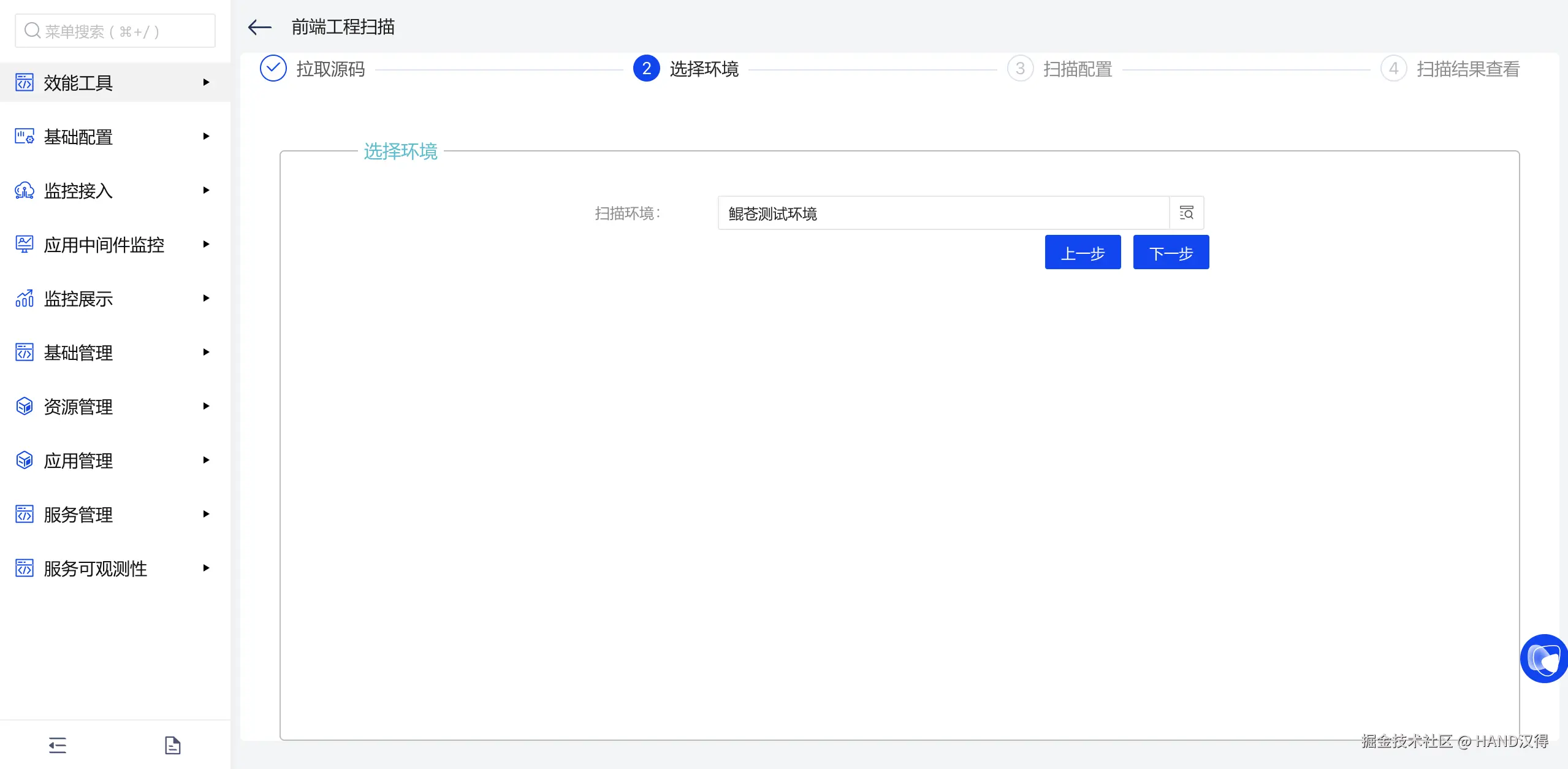Expand the 基础配置 submenu arrow
The image size is (1568, 769).
coord(206,136)
